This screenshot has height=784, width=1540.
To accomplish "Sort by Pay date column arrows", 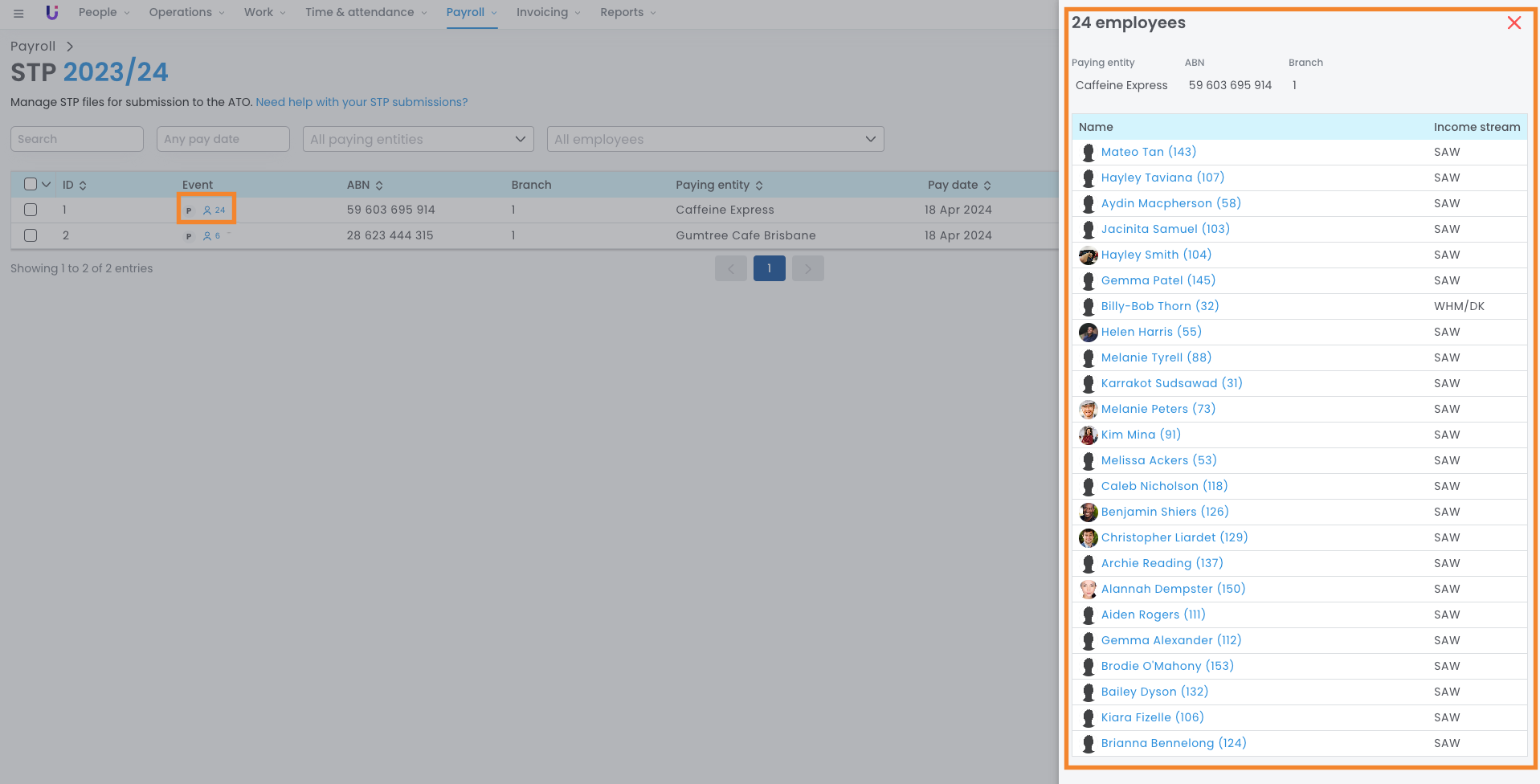I will click(987, 186).
